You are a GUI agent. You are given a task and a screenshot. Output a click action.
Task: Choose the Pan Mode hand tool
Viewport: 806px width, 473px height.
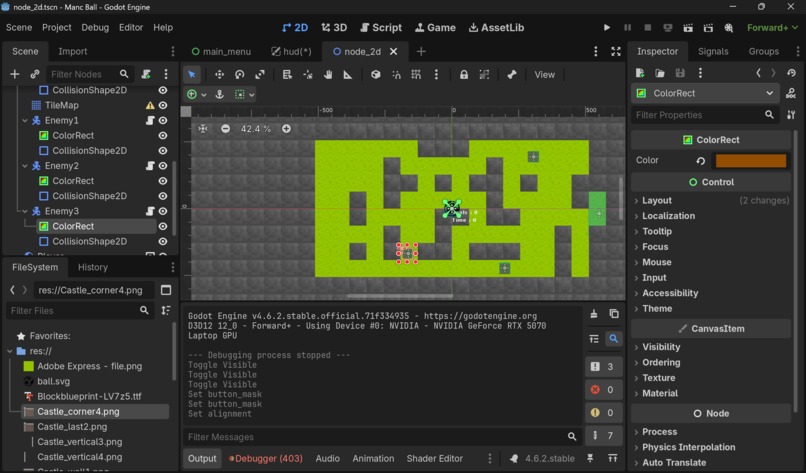(x=328, y=75)
